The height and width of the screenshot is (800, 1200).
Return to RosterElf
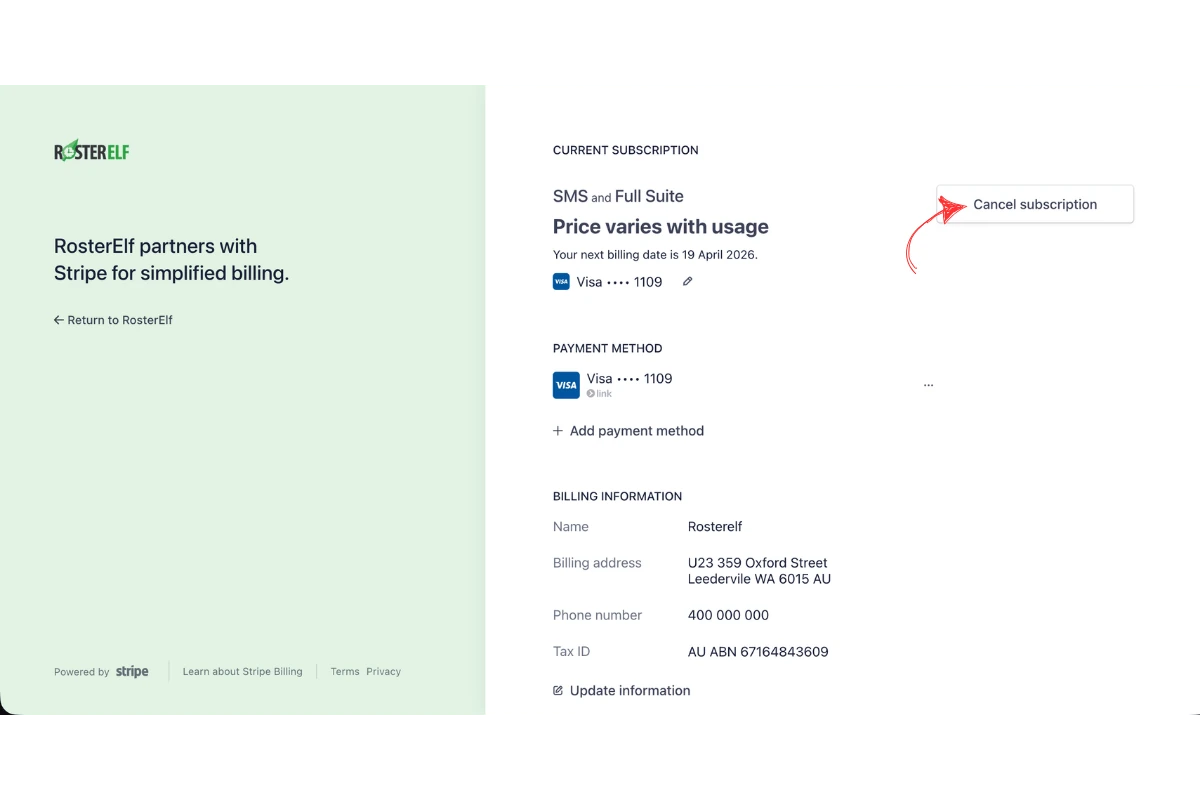click(x=113, y=320)
